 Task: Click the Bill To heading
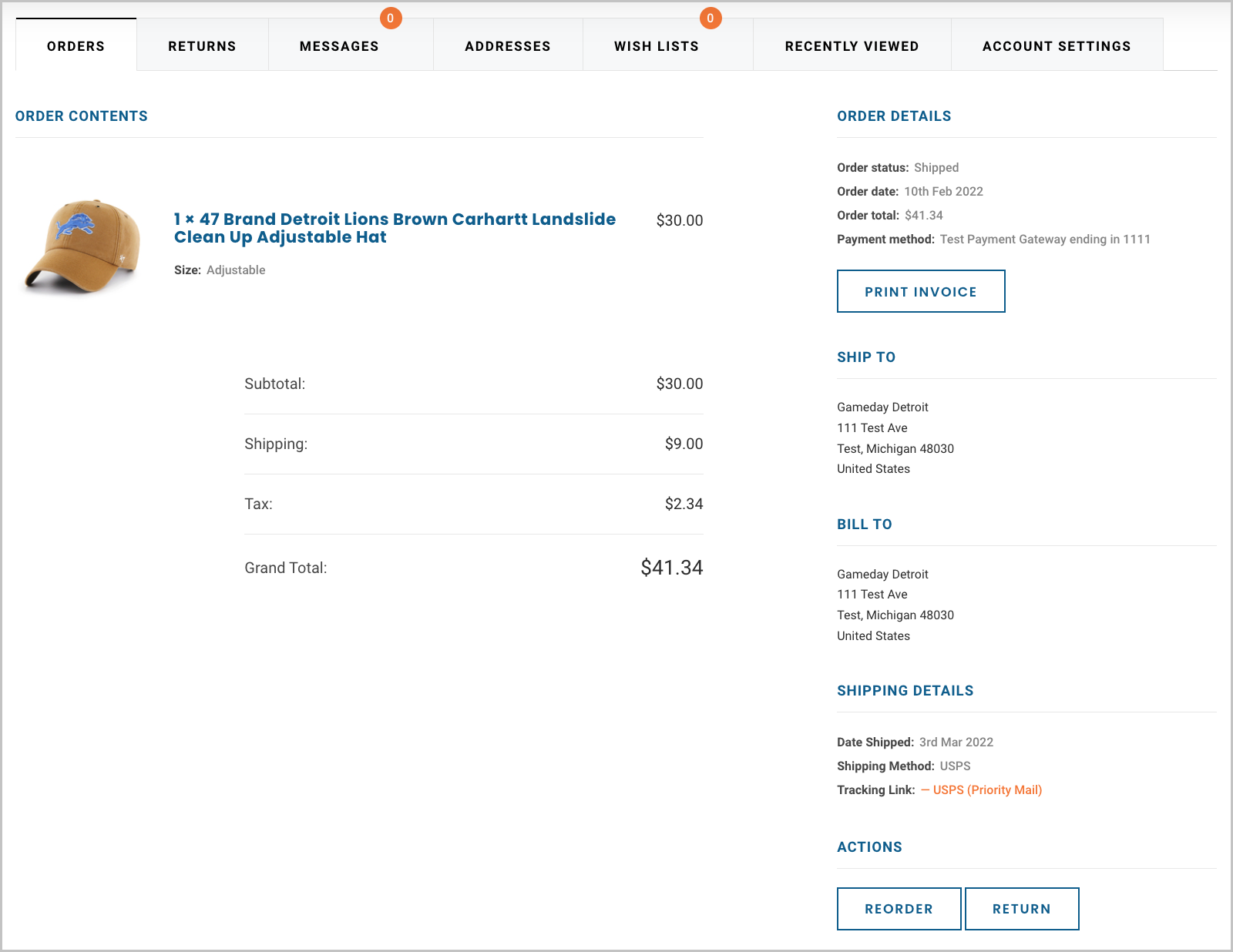865,525
